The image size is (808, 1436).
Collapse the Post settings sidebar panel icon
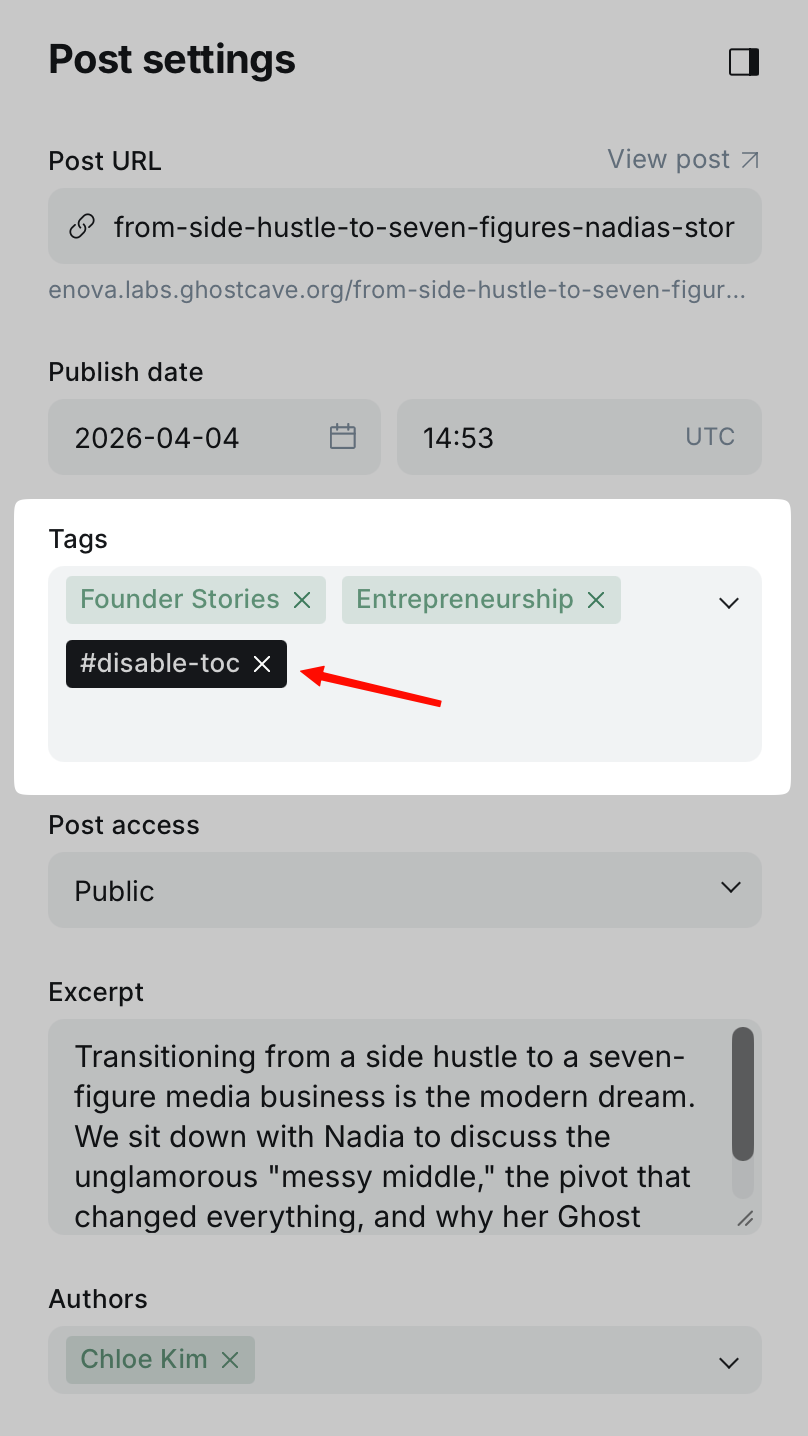(x=744, y=62)
